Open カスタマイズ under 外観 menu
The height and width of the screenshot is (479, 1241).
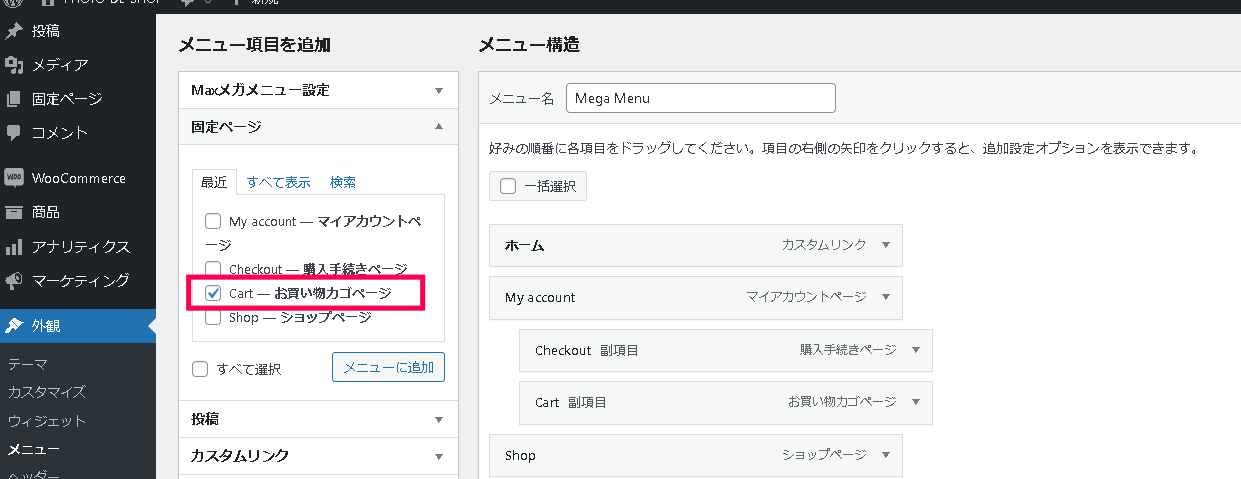click(x=46, y=392)
